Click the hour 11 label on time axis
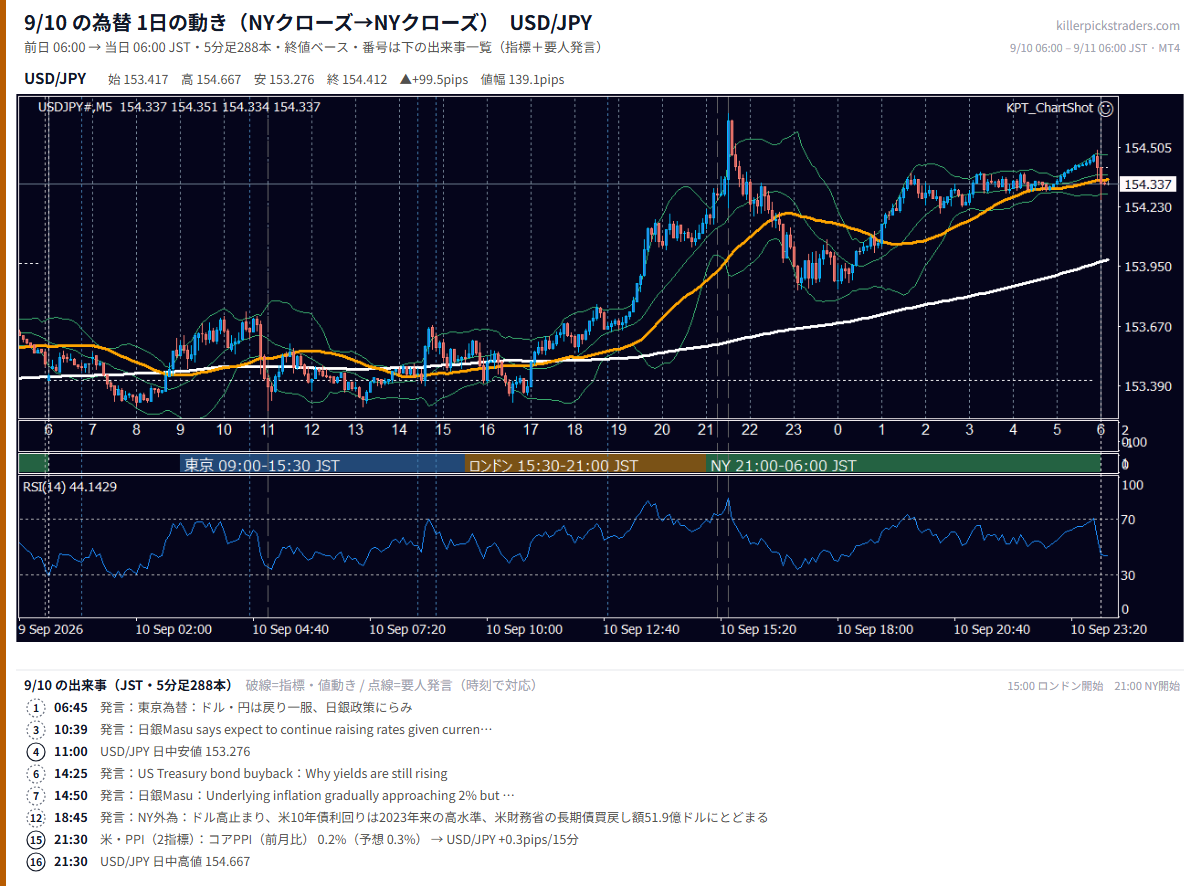This screenshot has width=1200, height=886. click(268, 429)
